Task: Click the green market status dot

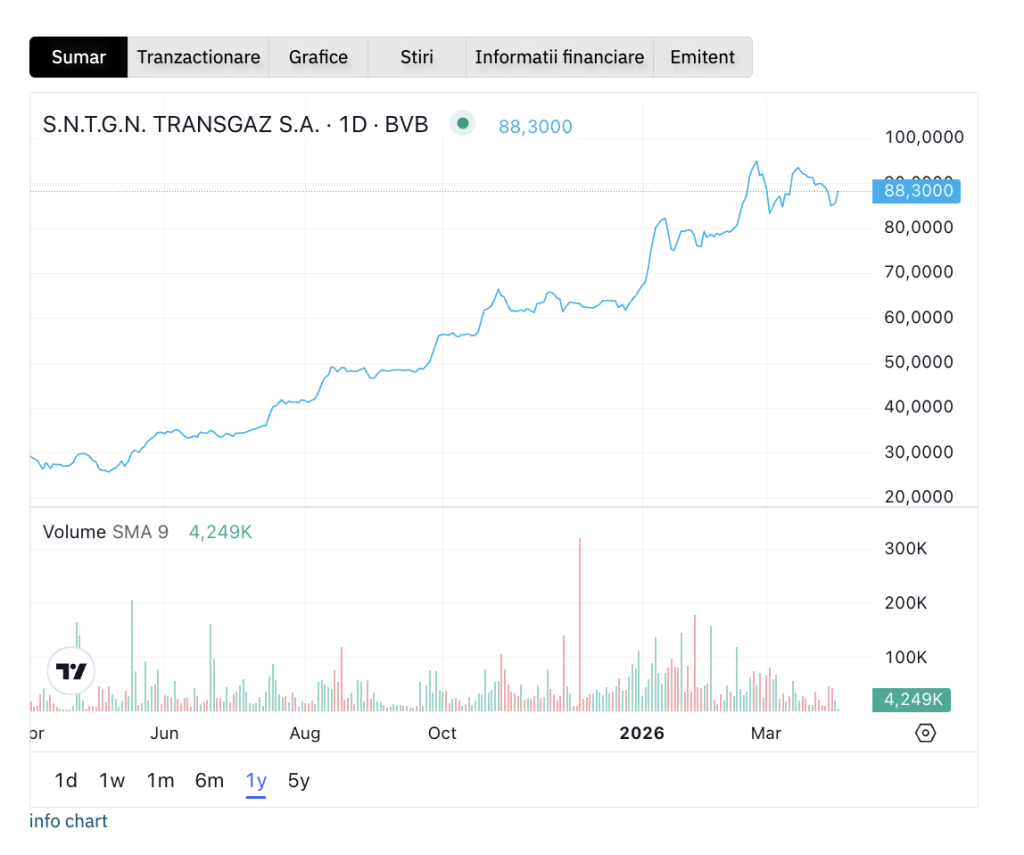Action: [x=462, y=124]
